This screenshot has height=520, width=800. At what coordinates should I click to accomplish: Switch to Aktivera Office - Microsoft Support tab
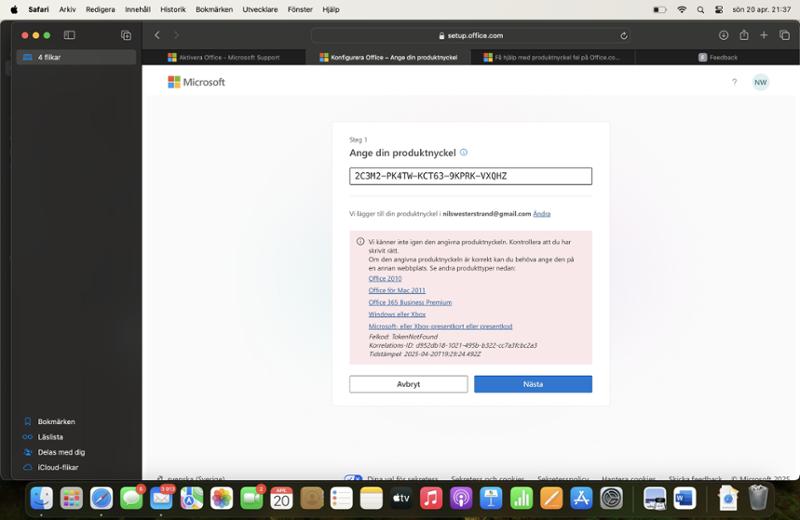(x=224, y=57)
